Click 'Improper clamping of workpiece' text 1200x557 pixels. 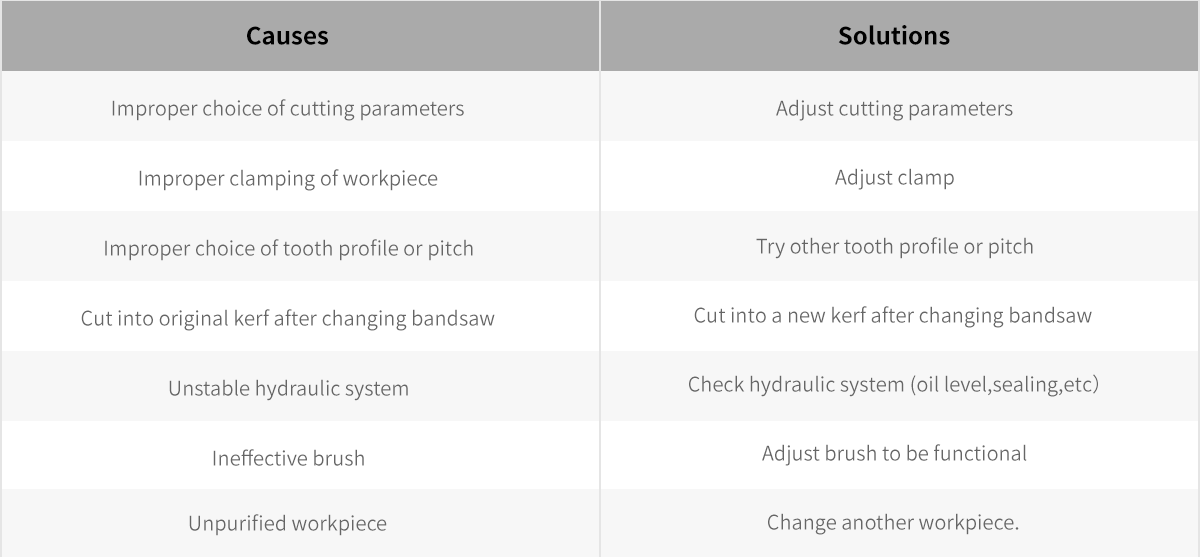point(288,178)
